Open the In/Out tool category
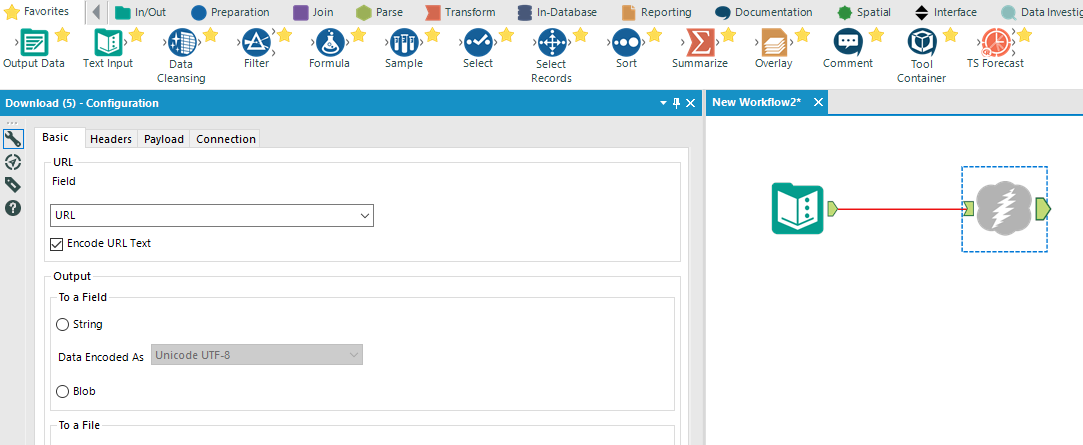This screenshot has width=1083, height=445. (141, 12)
